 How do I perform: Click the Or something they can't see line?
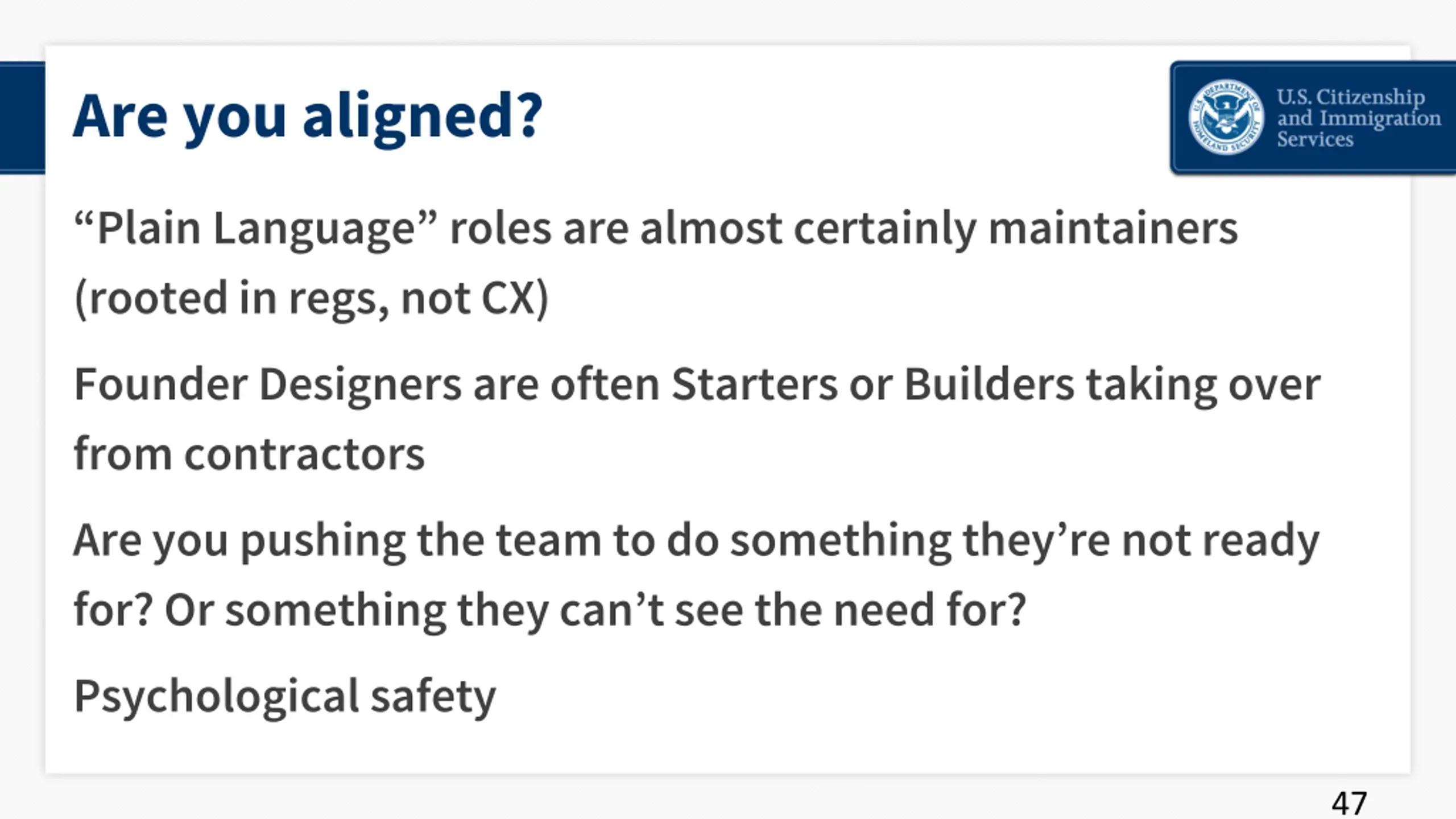click(595, 610)
